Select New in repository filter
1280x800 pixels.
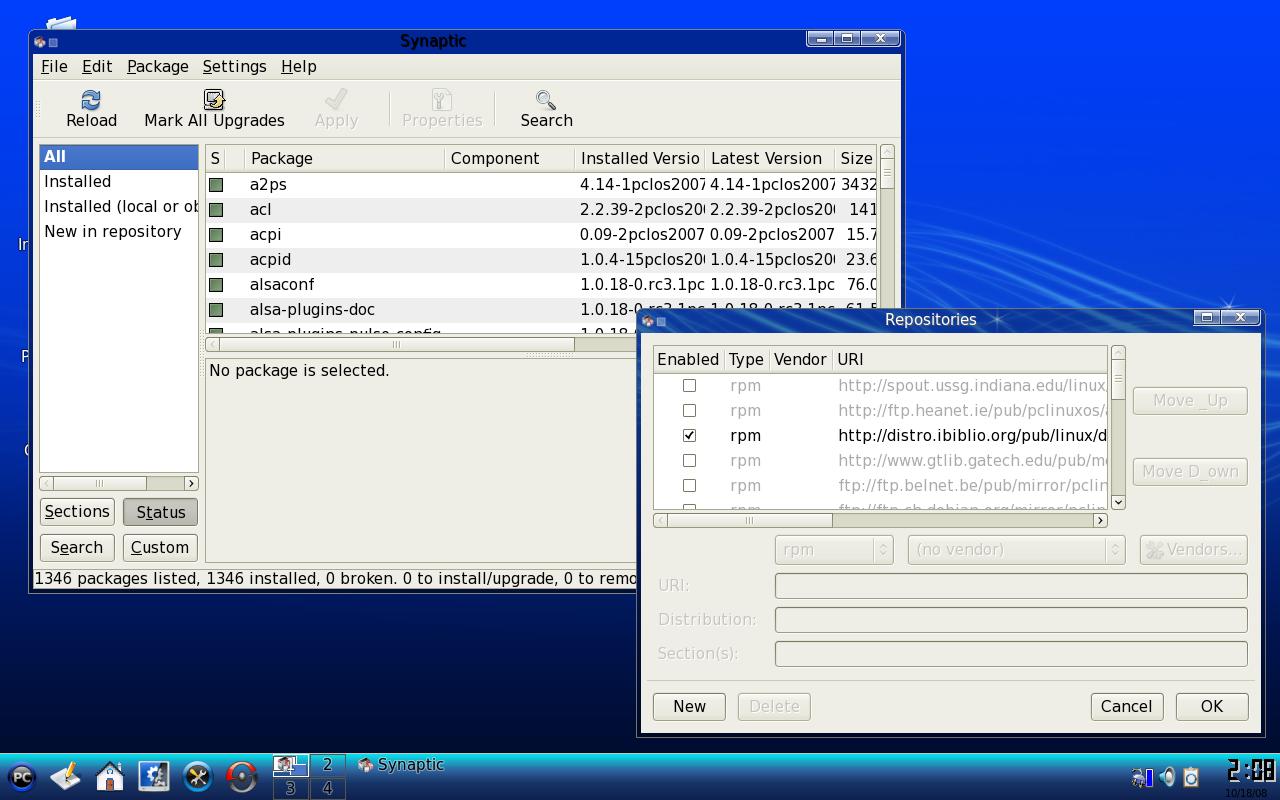(118, 232)
